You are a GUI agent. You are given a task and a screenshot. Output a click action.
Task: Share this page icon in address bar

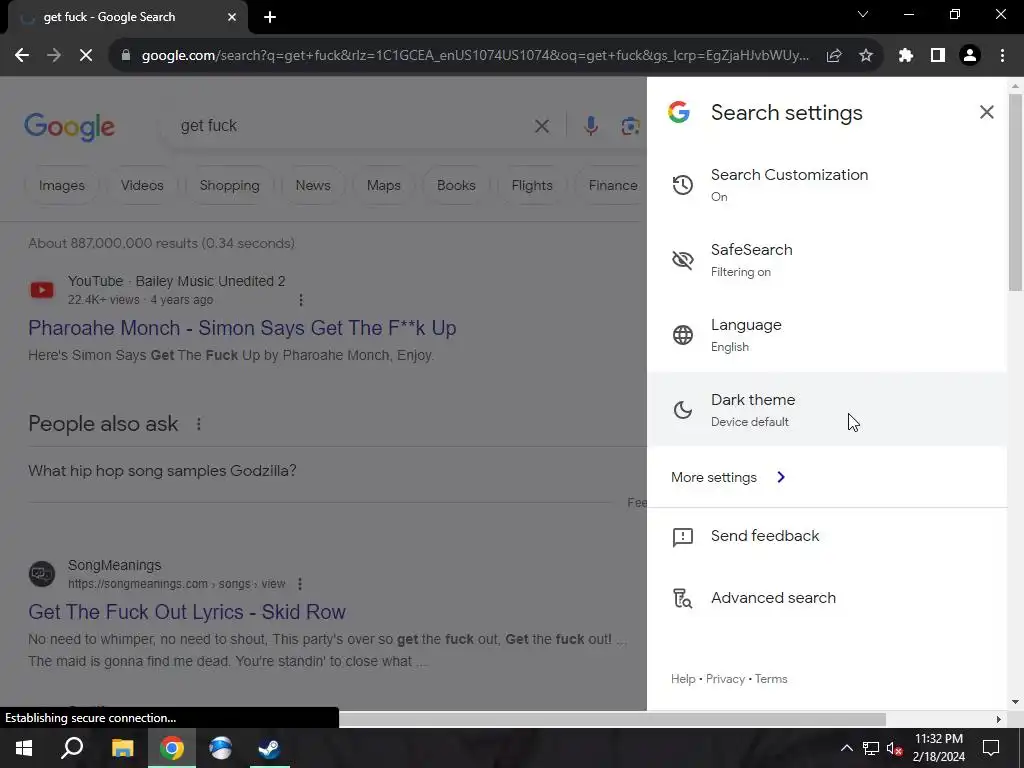(x=834, y=56)
